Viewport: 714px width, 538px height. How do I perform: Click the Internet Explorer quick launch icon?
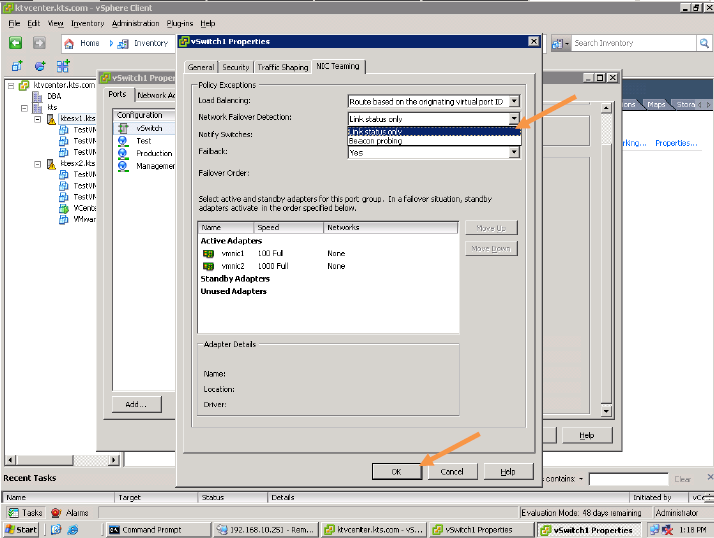pyautogui.click(x=72, y=530)
